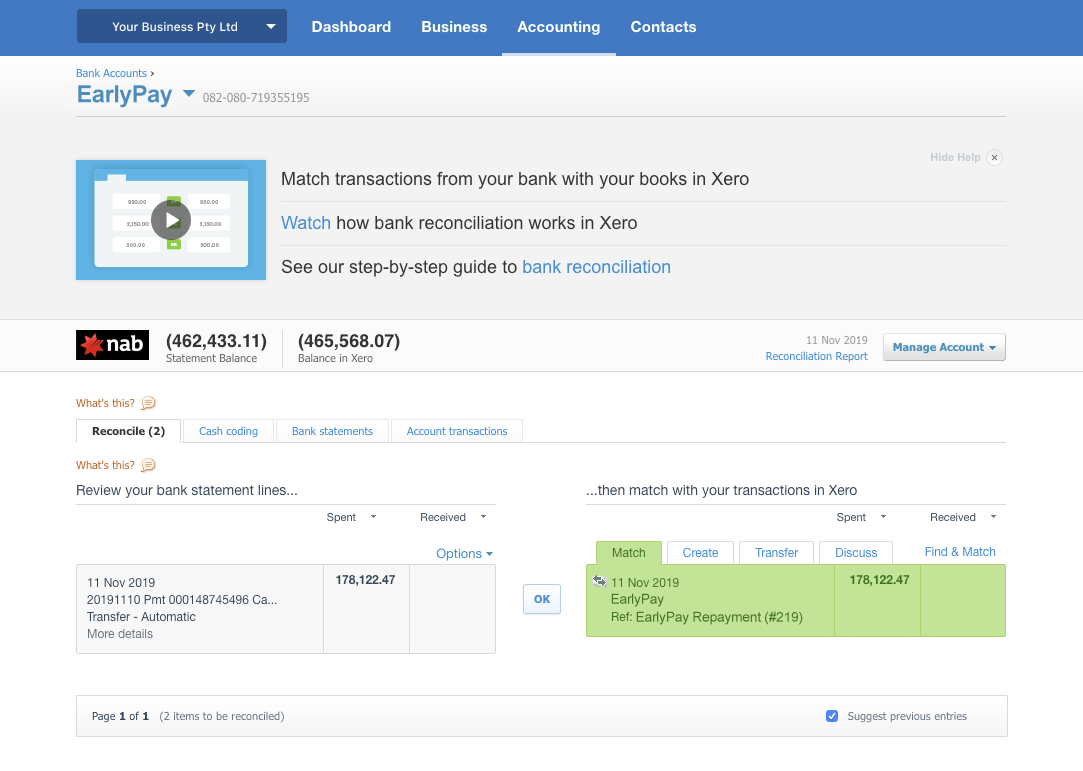Select the Create tab
Image resolution: width=1083 pixels, height=771 pixels.
[x=700, y=553]
